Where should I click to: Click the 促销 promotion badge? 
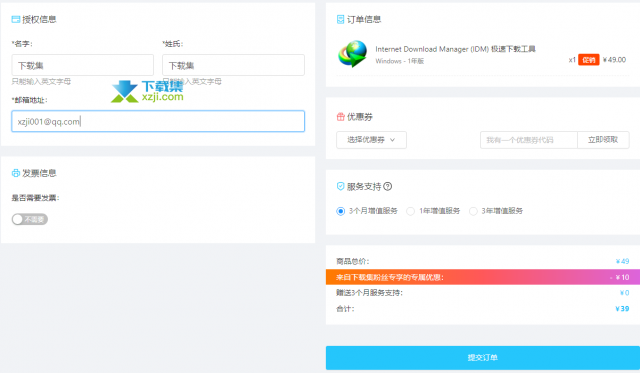click(x=589, y=60)
